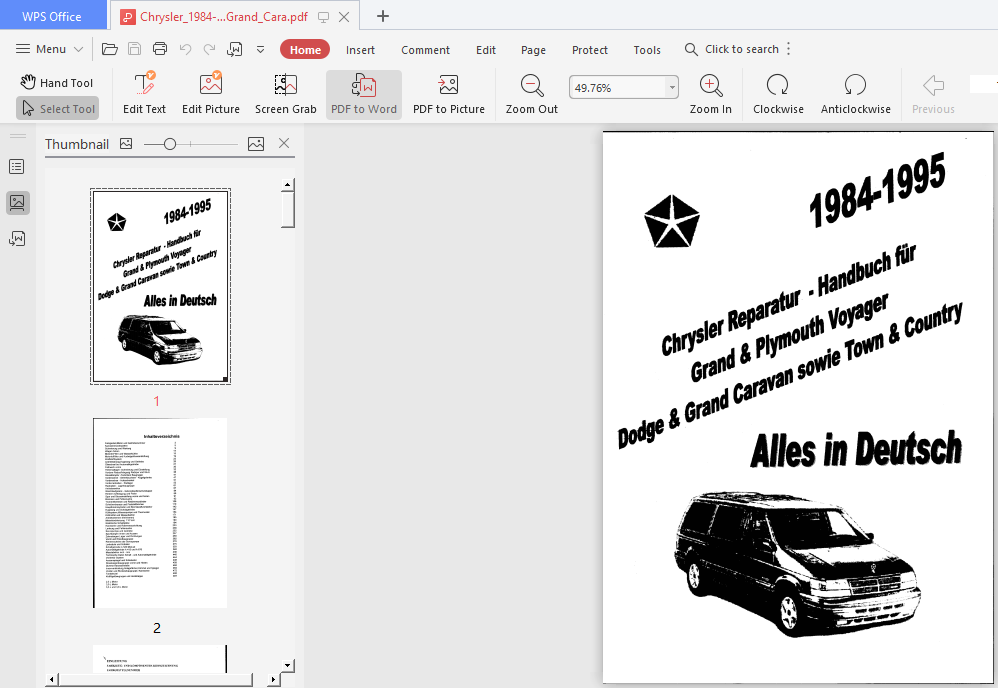This screenshot has width=998, height=688.
Task: Click the Zoom In button
Action: (x=711, y=94)
